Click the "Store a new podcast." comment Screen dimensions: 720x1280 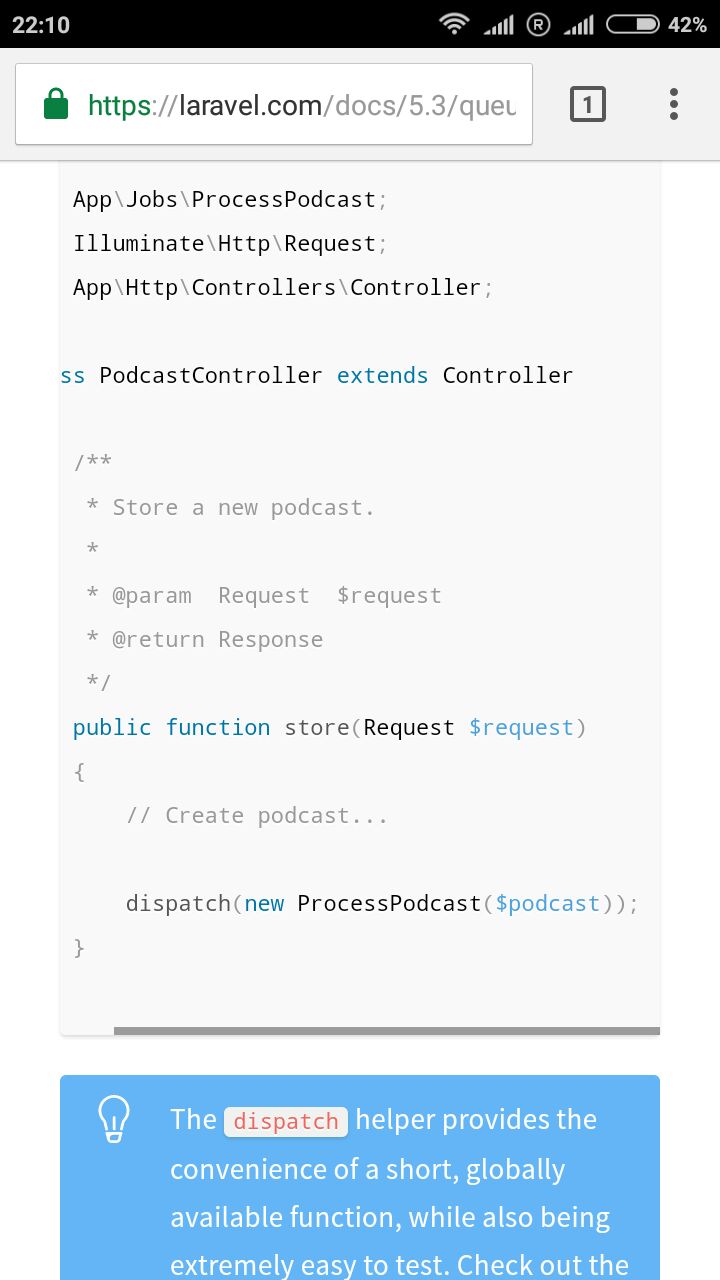(x=243, y=508)
